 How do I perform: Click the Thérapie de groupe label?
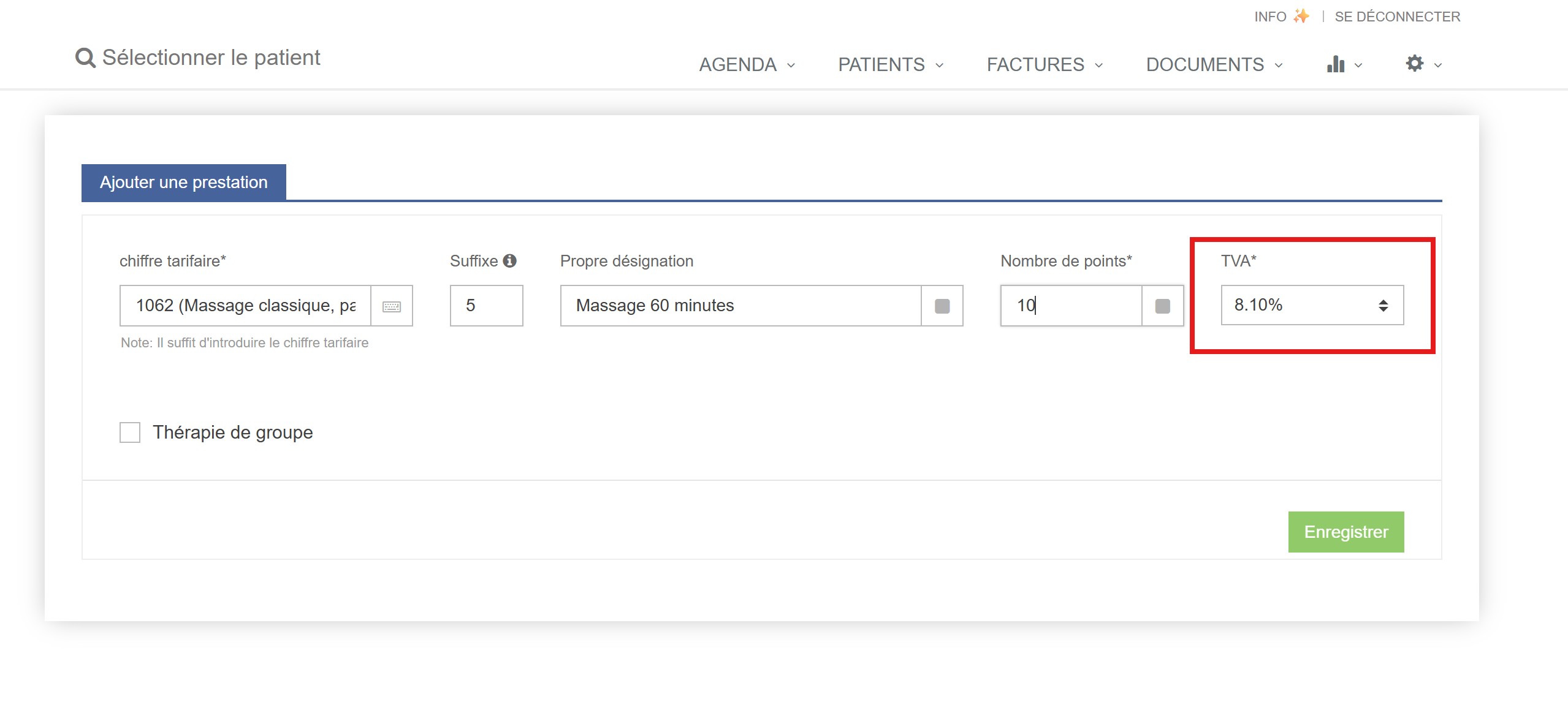click(x=233, y=432)
